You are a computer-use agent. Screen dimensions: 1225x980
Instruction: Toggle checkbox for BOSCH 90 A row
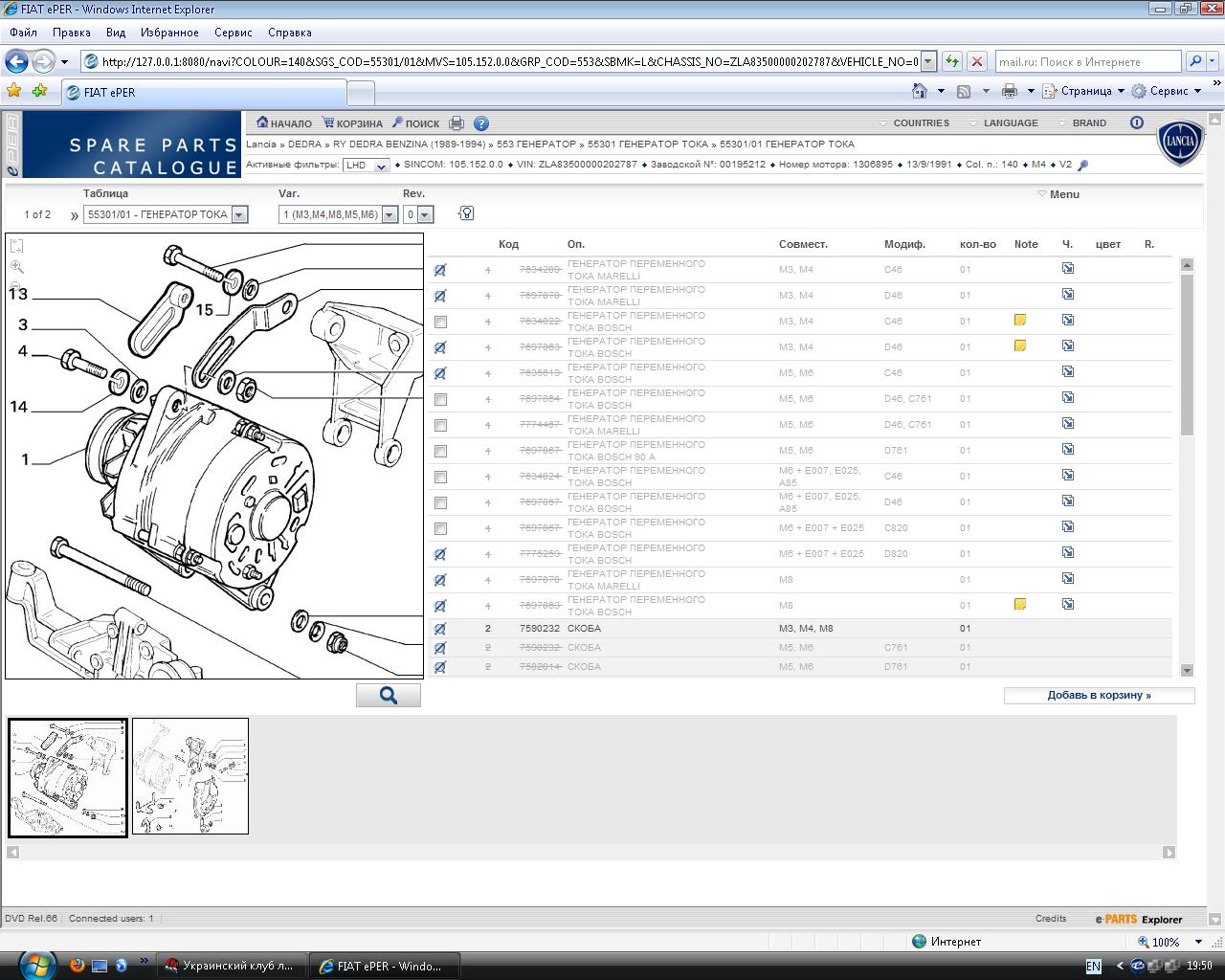coord(440,452)
